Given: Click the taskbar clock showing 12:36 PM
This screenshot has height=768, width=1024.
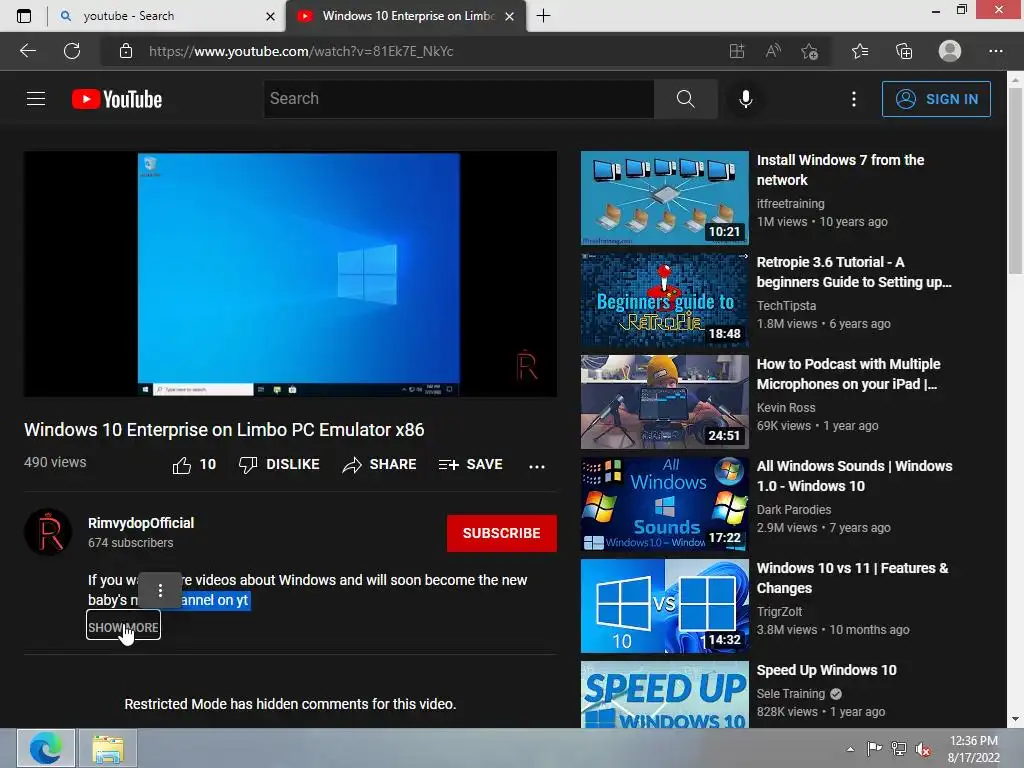Looking at the screenshot, I should (973, 749).
